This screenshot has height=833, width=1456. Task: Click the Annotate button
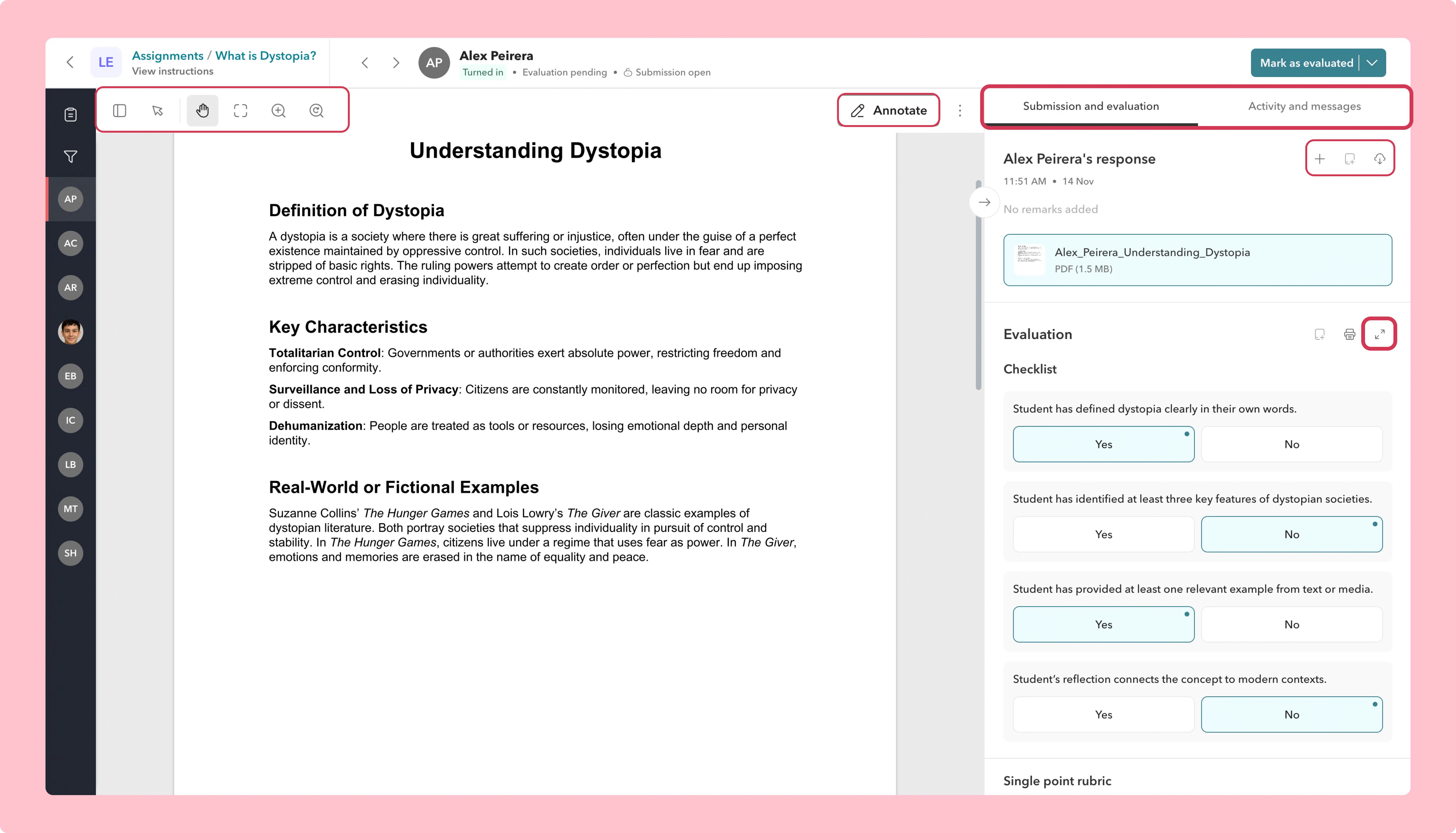(888, 110)
